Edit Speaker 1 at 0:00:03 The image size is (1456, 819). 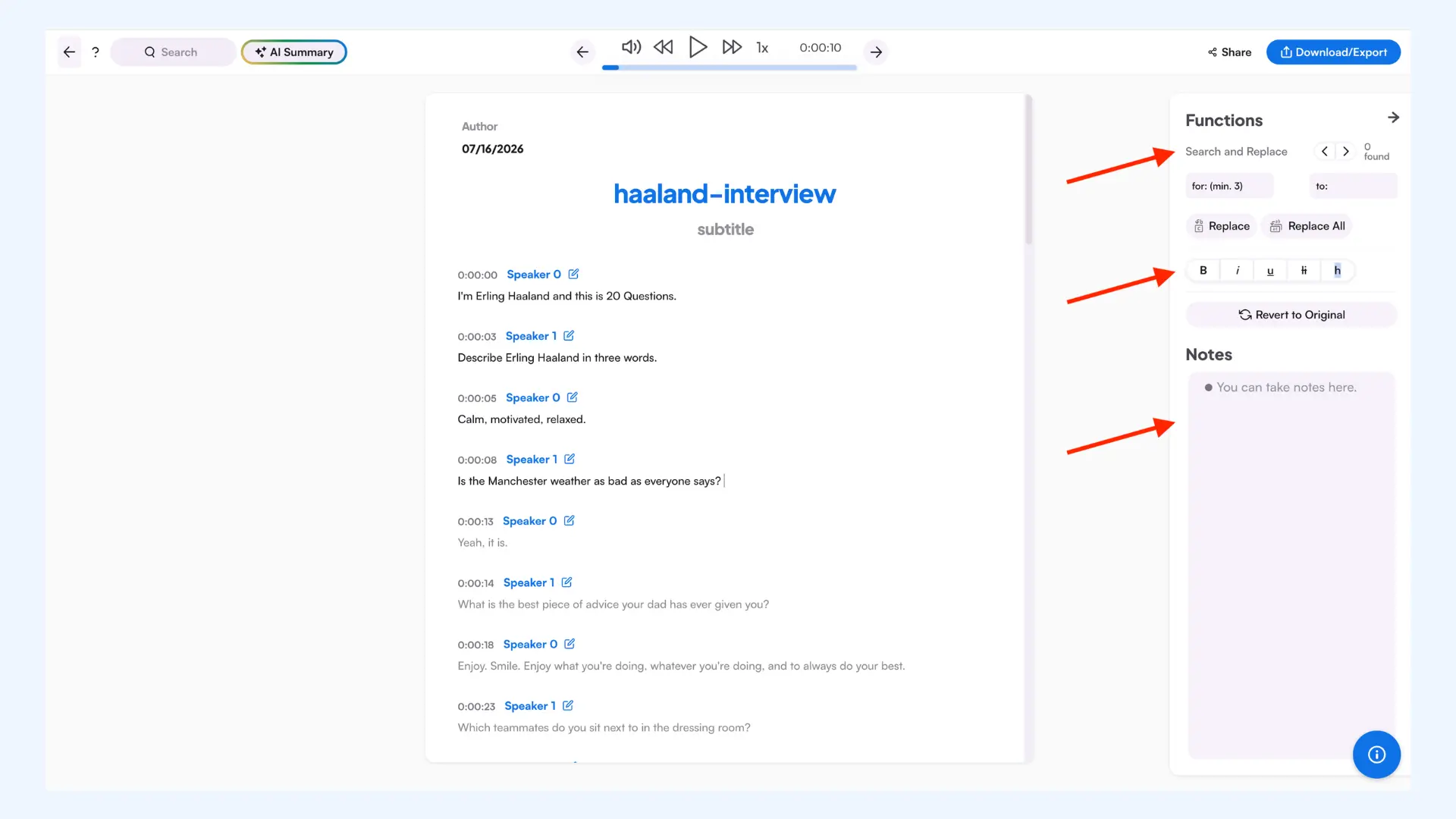pyautogui.click(x=569, y=335)
